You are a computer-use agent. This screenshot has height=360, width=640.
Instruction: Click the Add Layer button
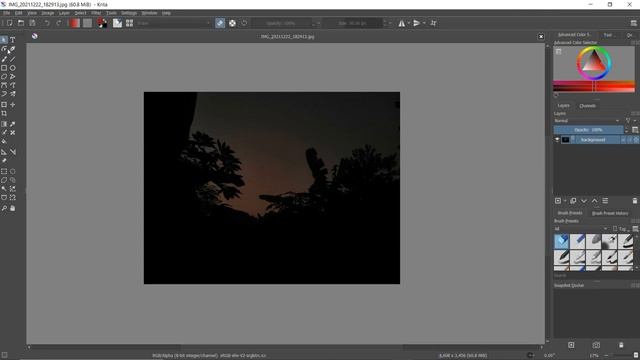coord(558,201)
